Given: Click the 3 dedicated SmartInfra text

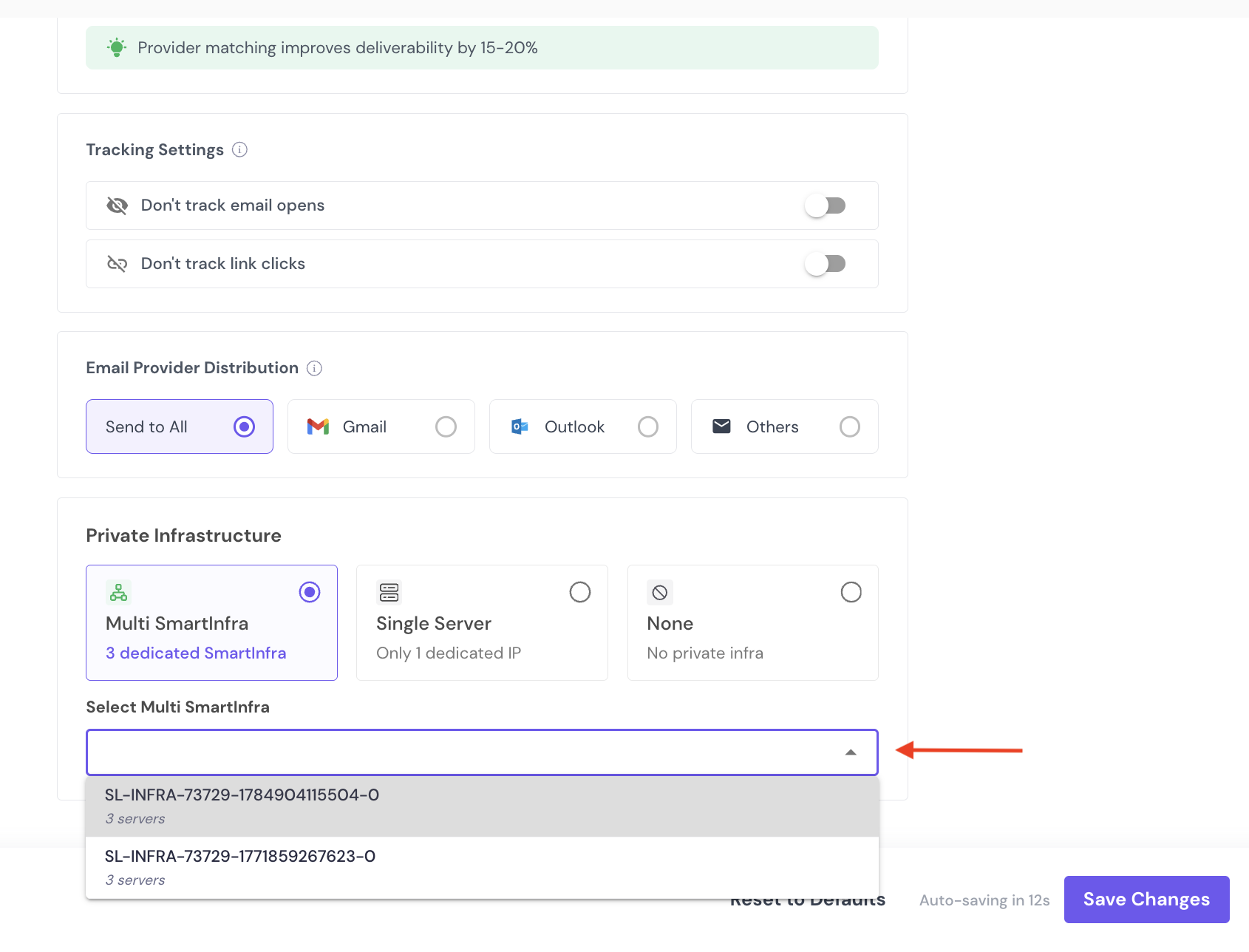Looking at the screenshot, I should [x=196, y=653].
